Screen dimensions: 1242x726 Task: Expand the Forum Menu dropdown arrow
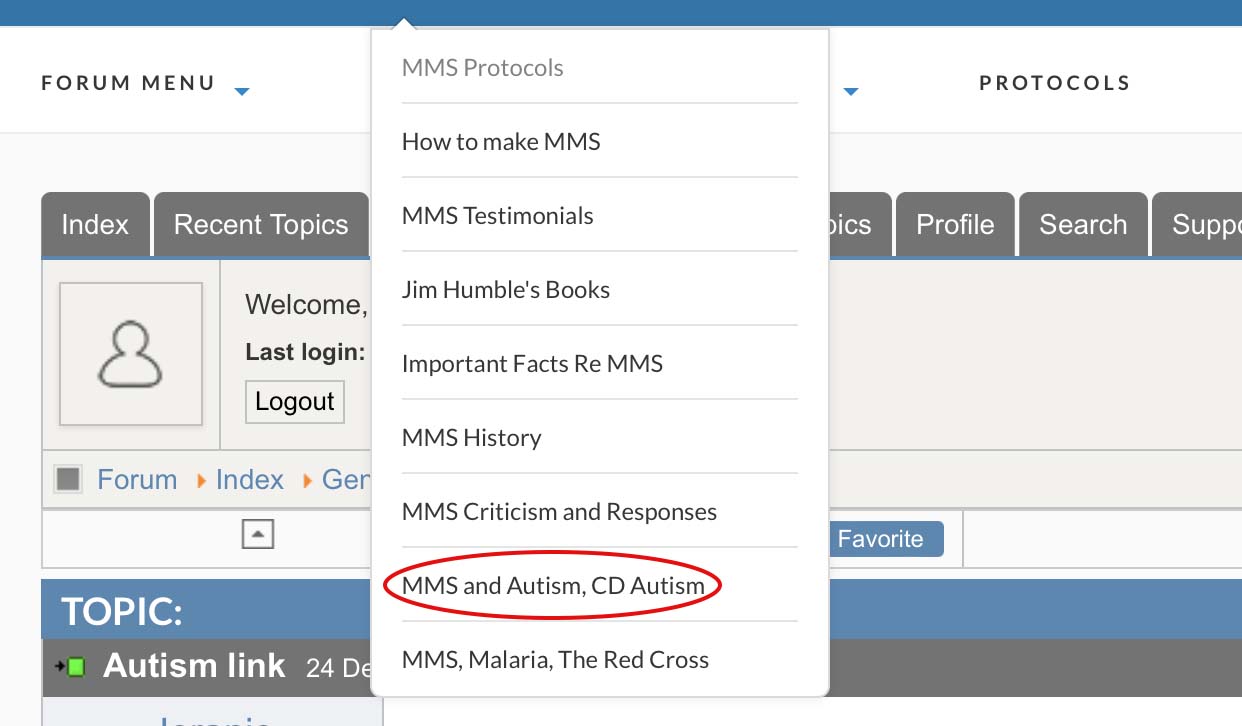(241, 91)
